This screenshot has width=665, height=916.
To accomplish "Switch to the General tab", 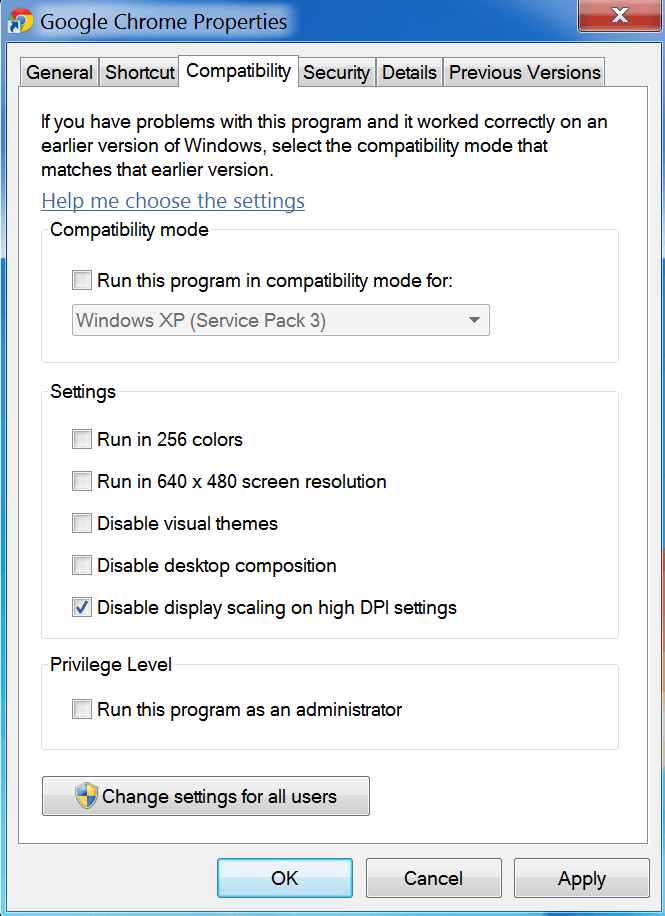I will click(59, 72).
